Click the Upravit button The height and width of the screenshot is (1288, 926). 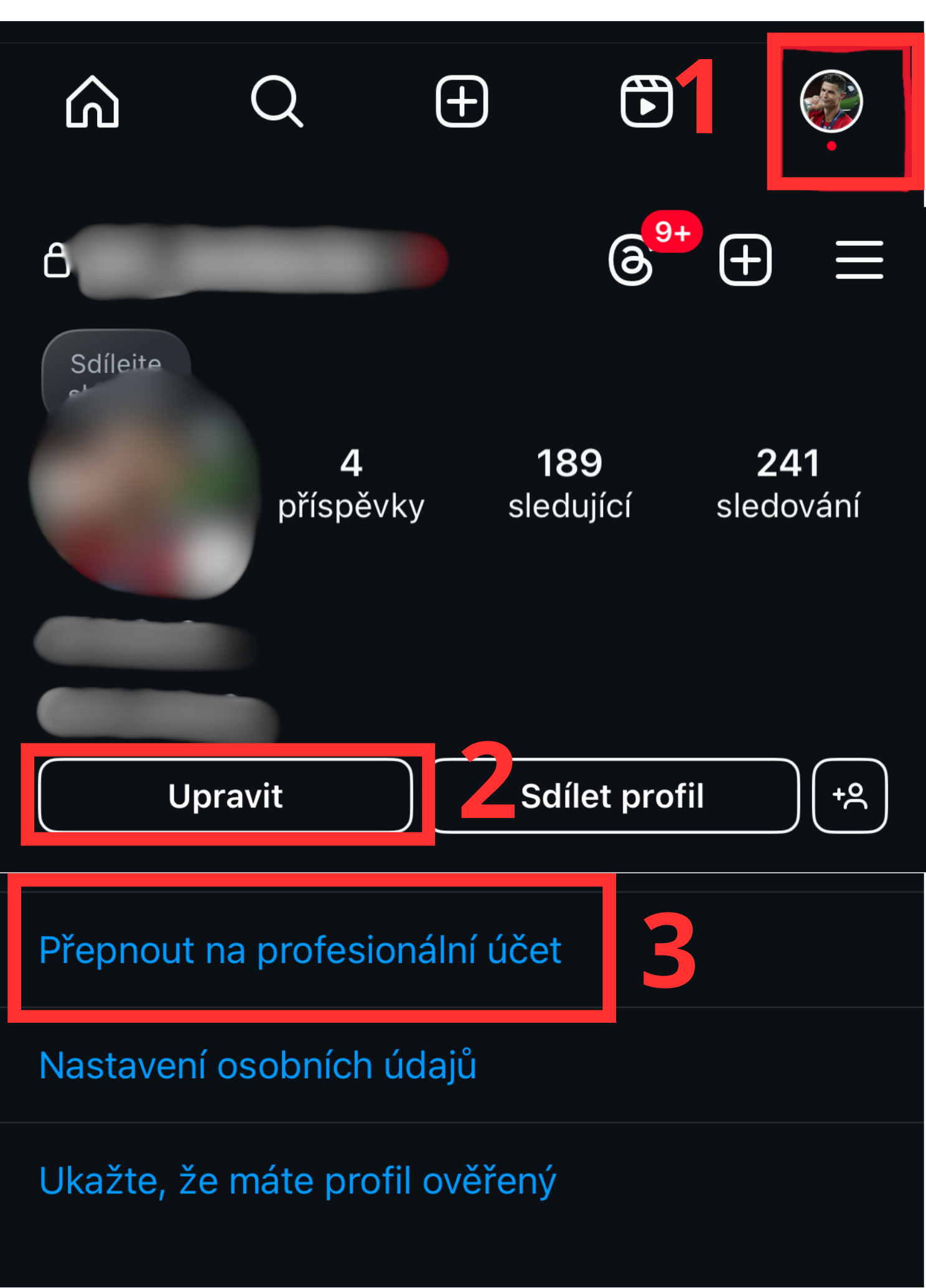pyautogui.click(x=225, y=796)
